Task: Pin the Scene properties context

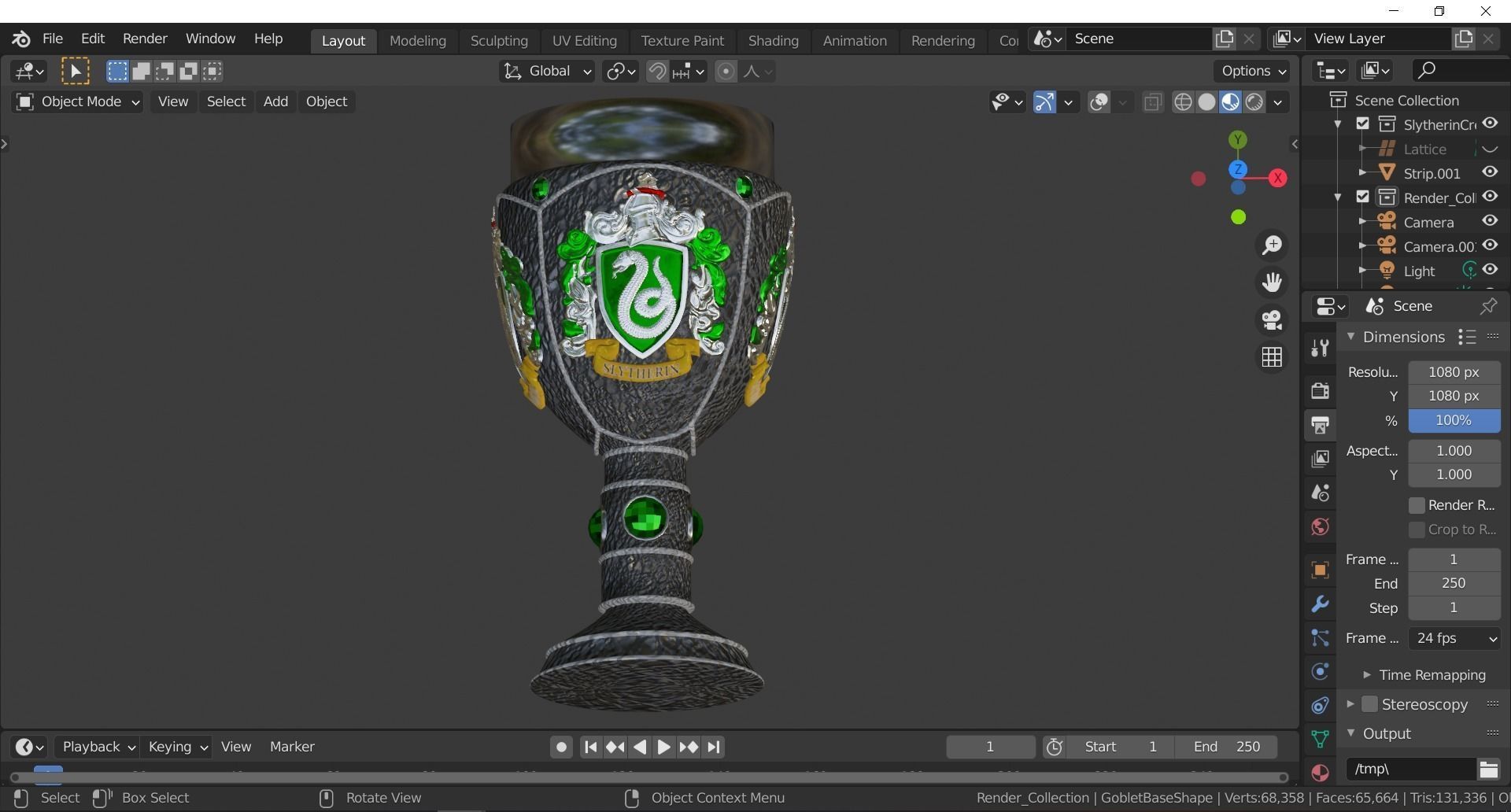Action: tap(1487, 306)
